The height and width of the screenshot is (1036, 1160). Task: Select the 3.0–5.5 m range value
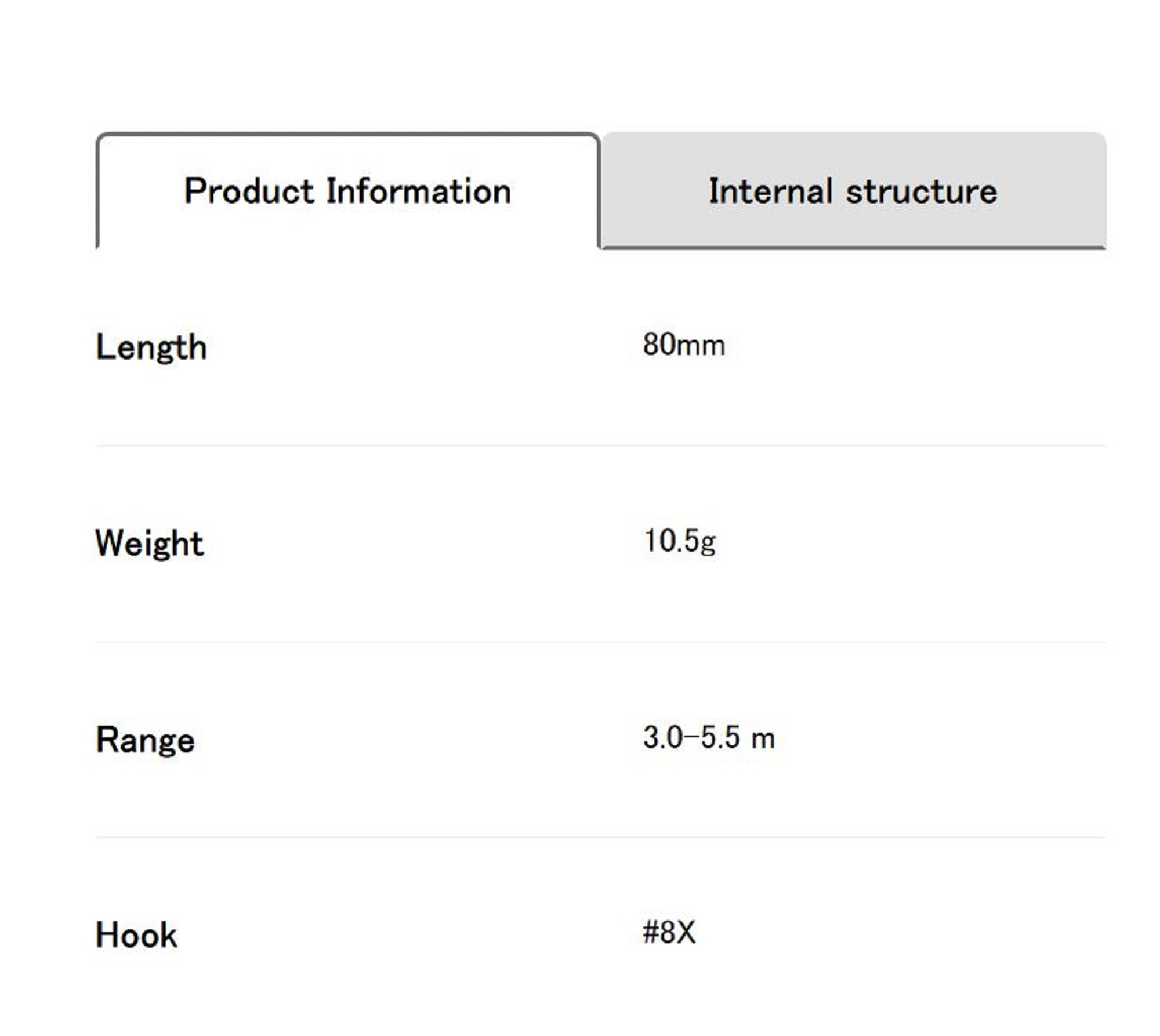click(x=709, y=738)
